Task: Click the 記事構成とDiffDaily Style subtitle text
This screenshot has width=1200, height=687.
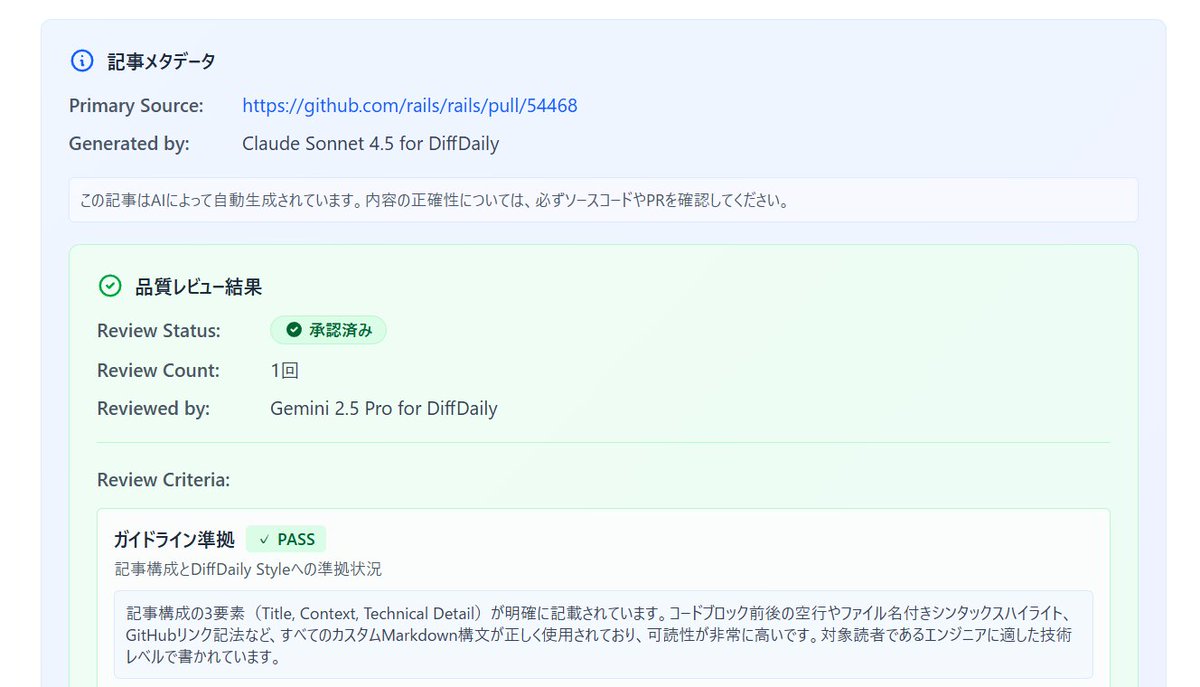Action: click(248, 569)
